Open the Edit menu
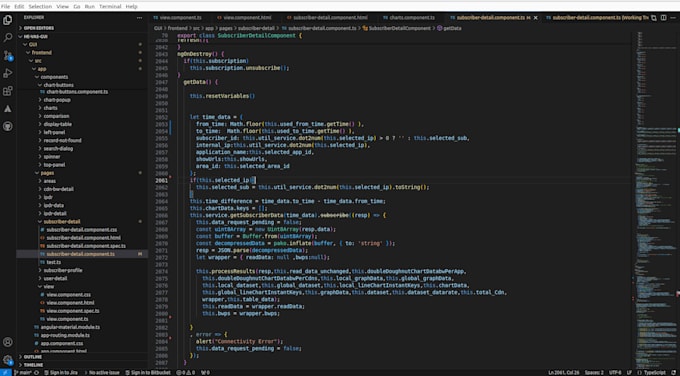Screen dimensions: 680x376 pos(19,7)
